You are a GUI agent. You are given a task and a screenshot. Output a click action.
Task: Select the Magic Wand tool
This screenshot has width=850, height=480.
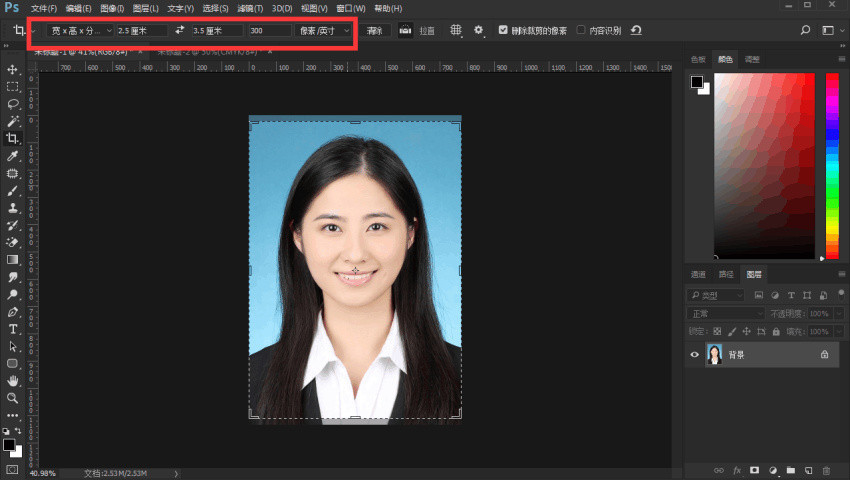click(12, 121)
